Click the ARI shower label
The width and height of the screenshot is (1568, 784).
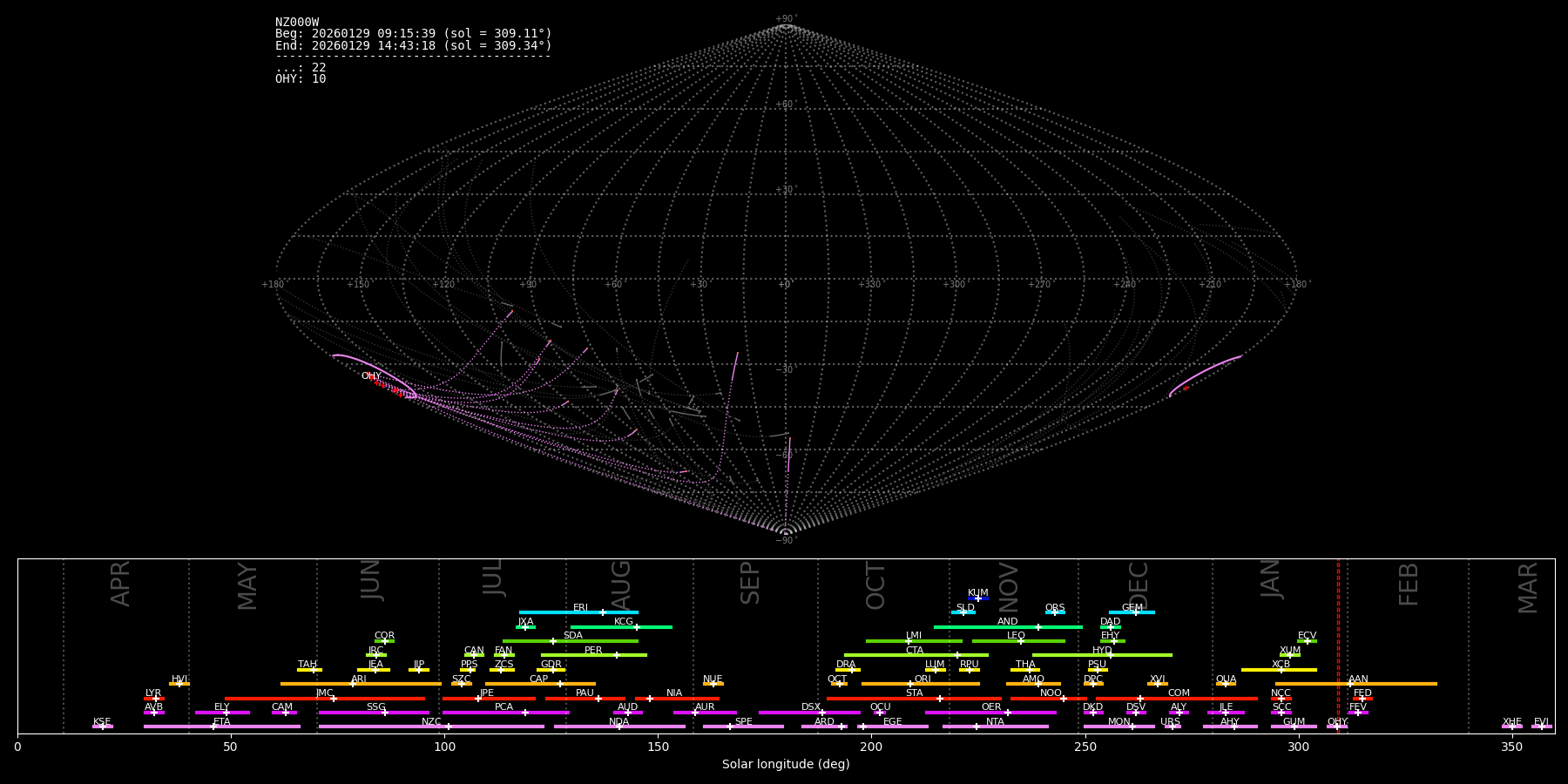(x=359, y=679)
